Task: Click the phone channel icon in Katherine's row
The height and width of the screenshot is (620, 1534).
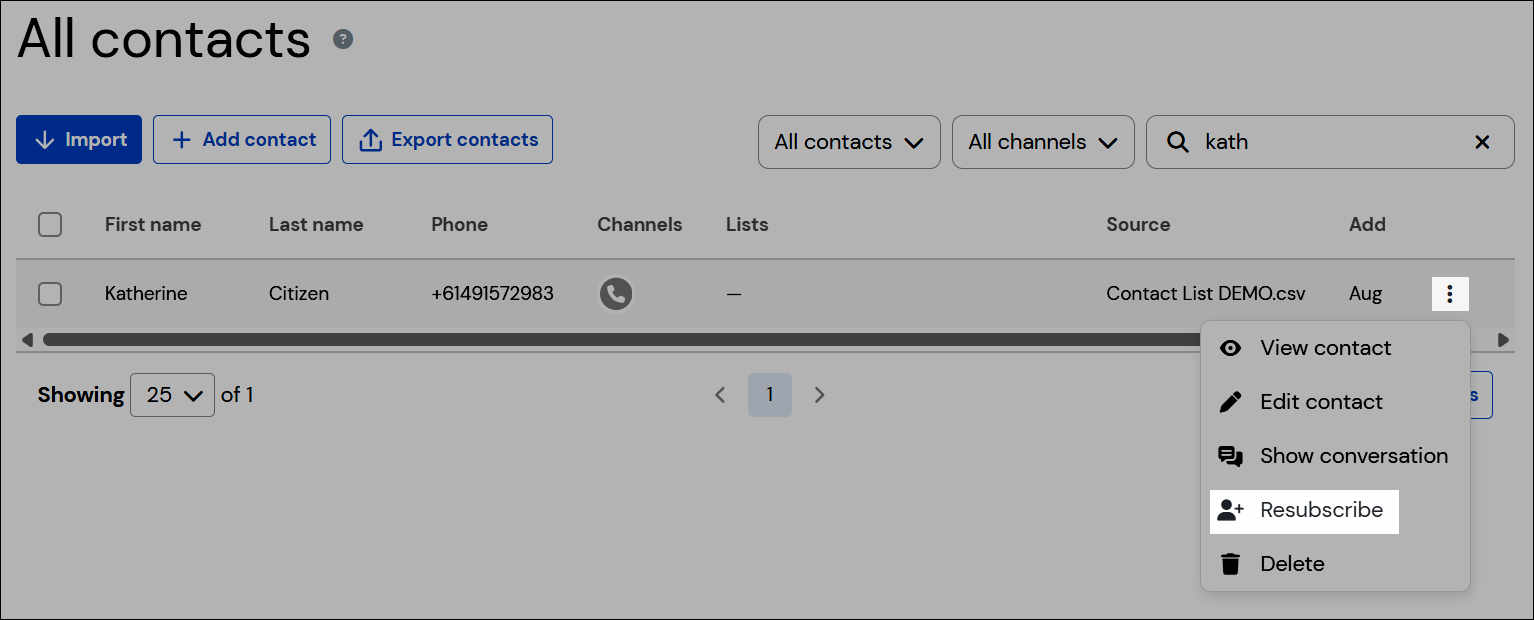Action: tap(616, 293)
